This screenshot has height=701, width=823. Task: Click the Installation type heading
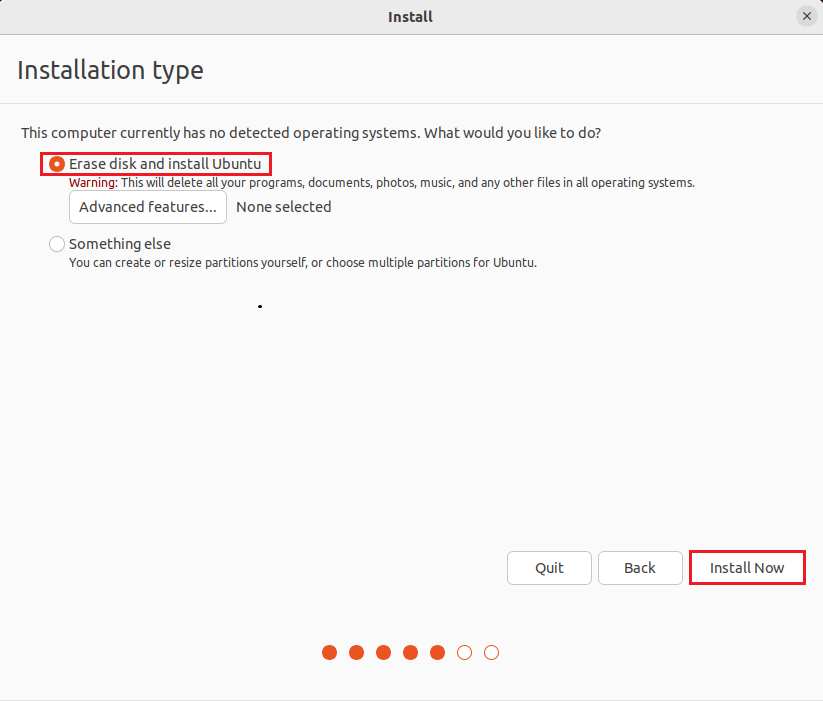[110, 71]
